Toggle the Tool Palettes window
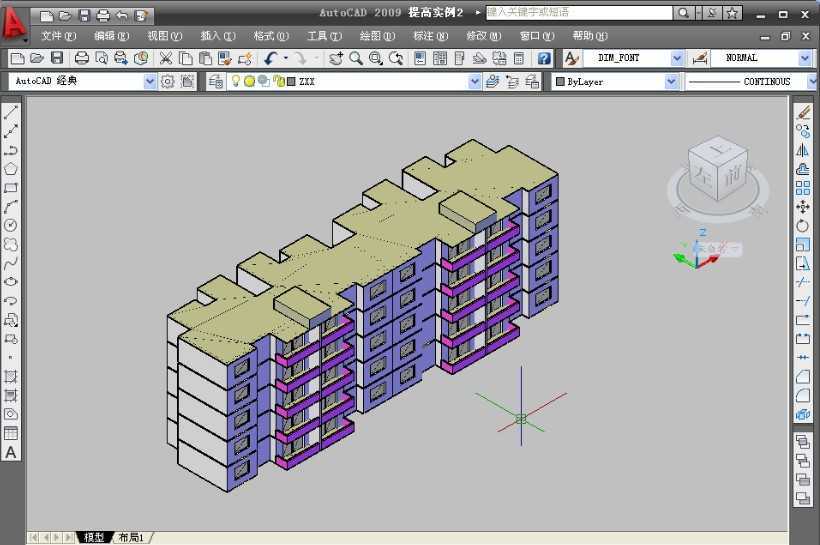The height and width of the screenshot is (545, 820). (x=459, y=58)
